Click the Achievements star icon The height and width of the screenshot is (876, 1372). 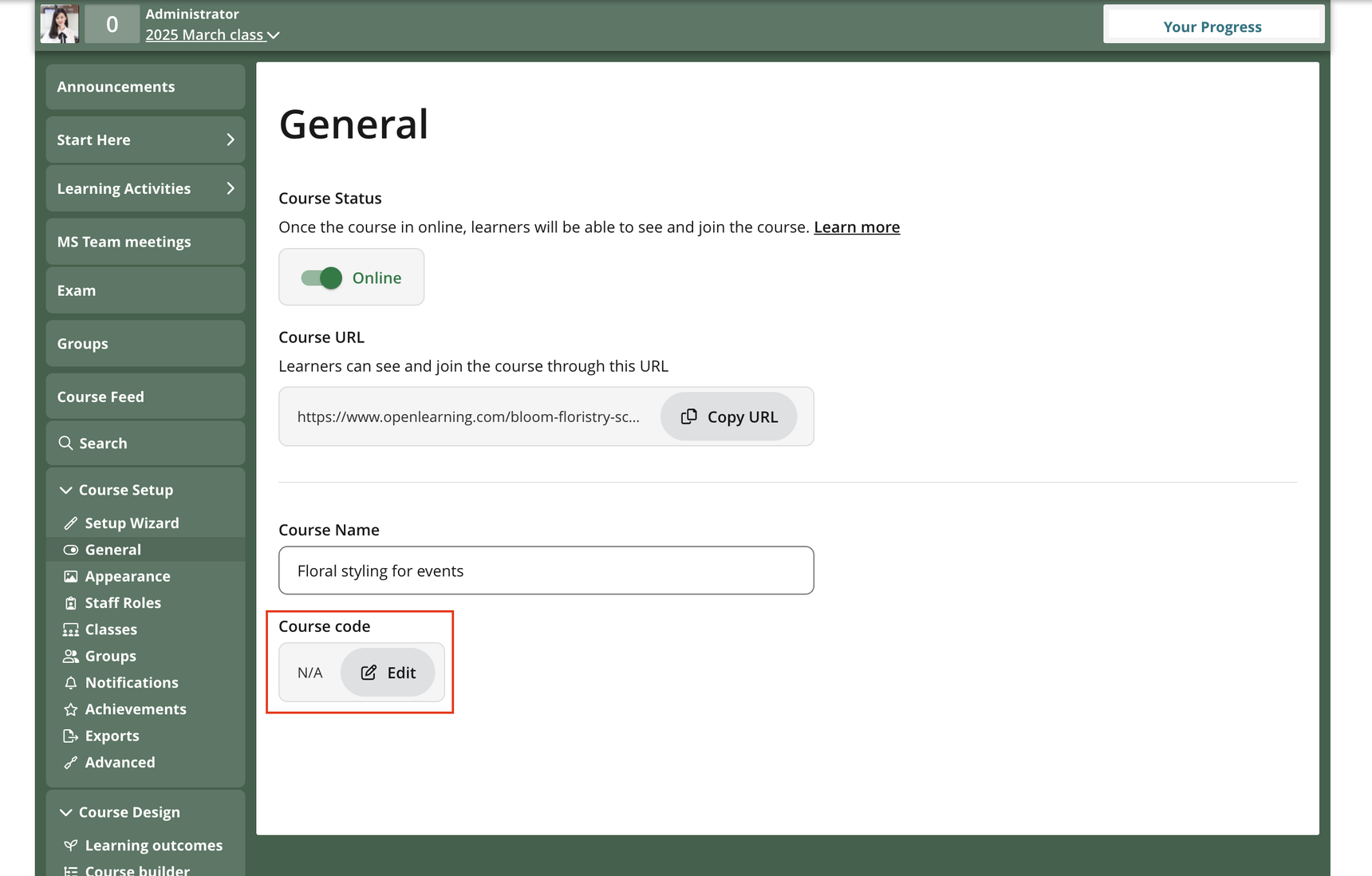tap(71, 709)
